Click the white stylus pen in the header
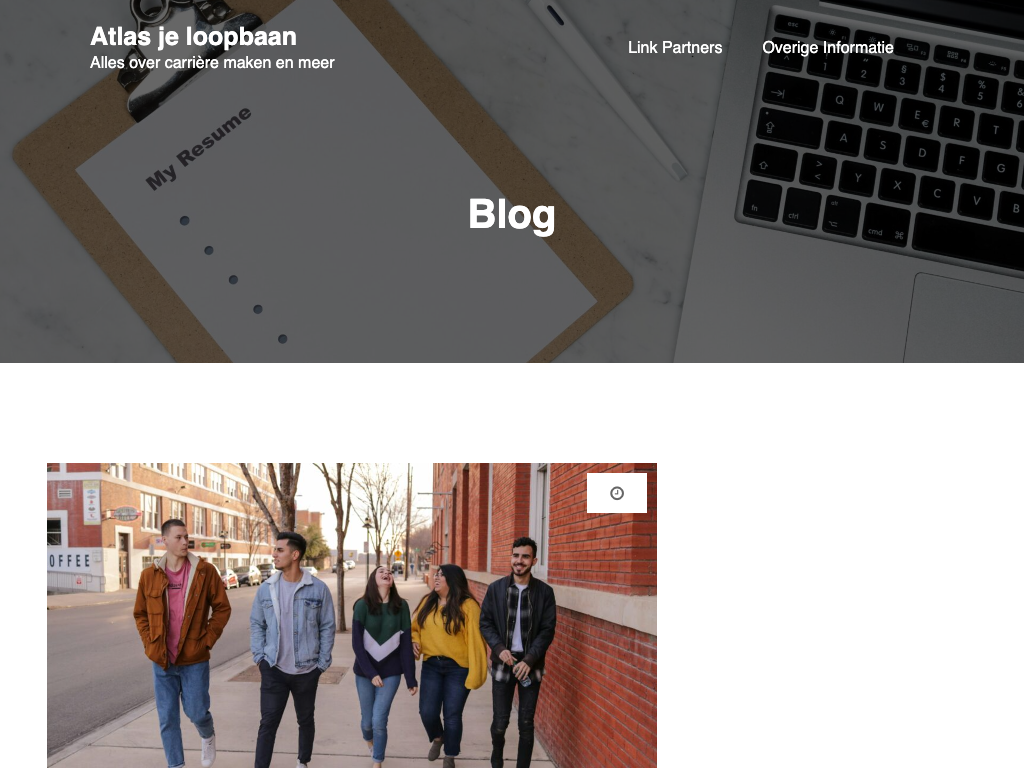This screenshot has width=1024, height=768. [606, 87]
